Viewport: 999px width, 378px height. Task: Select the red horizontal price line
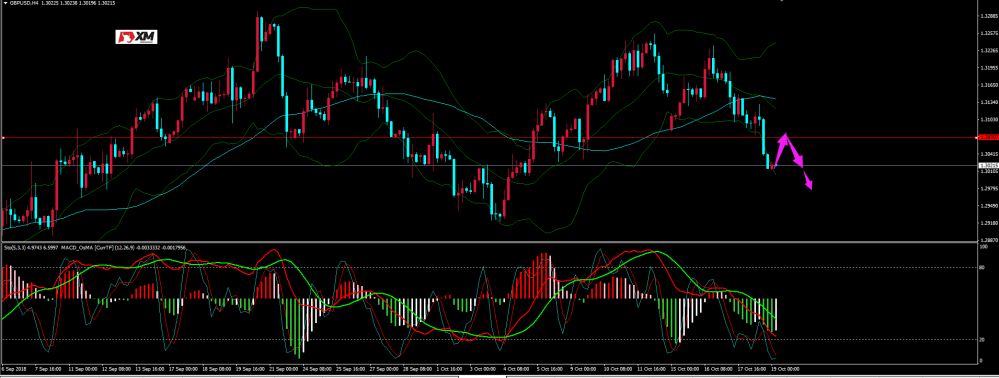(x=489, y=137)
